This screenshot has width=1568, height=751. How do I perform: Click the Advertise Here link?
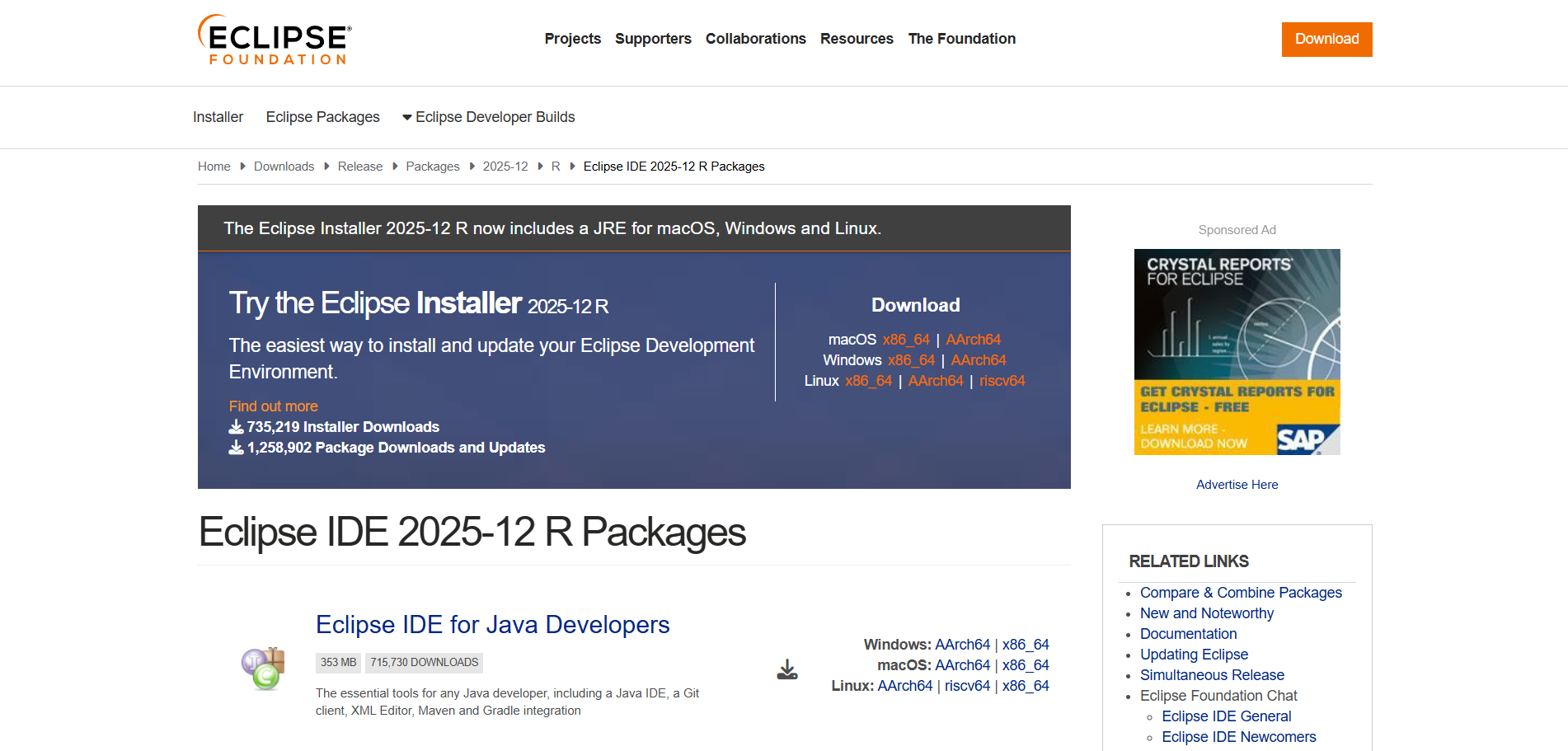tap(1237, 484)
